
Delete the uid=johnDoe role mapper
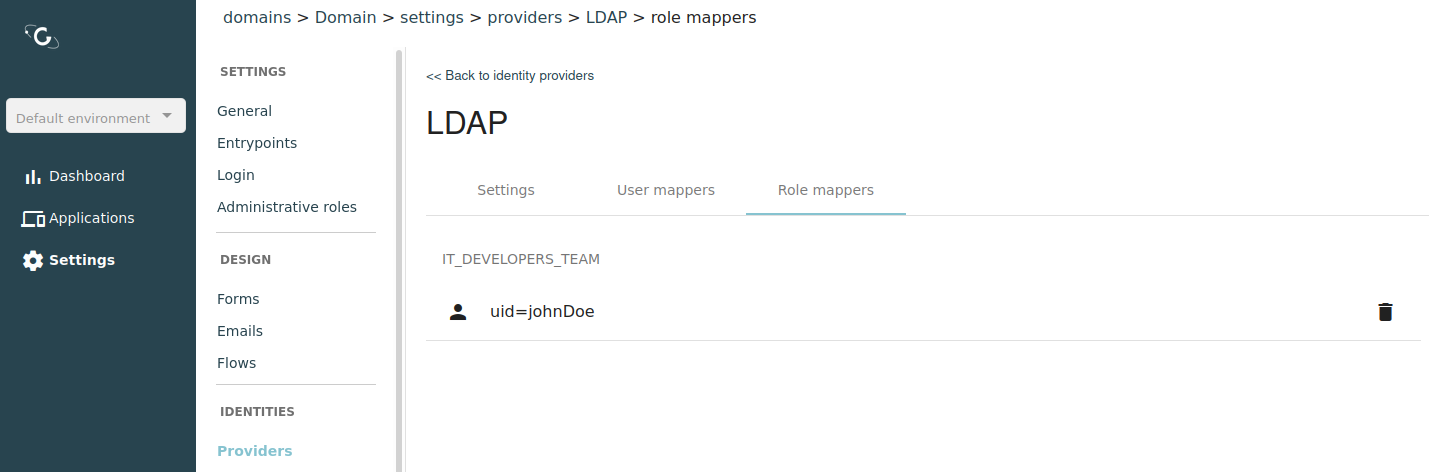[1384, 312]
